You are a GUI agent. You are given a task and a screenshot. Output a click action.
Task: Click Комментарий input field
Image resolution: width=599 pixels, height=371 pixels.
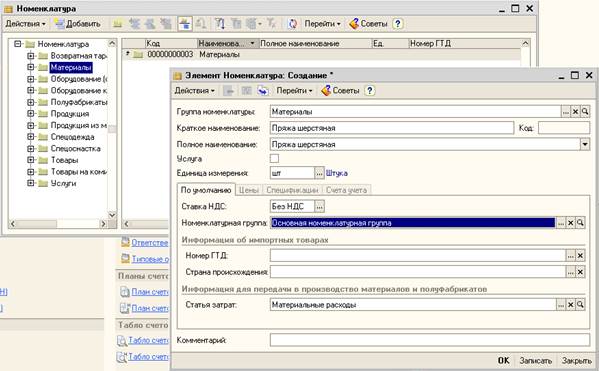click(x=430, y=340)
